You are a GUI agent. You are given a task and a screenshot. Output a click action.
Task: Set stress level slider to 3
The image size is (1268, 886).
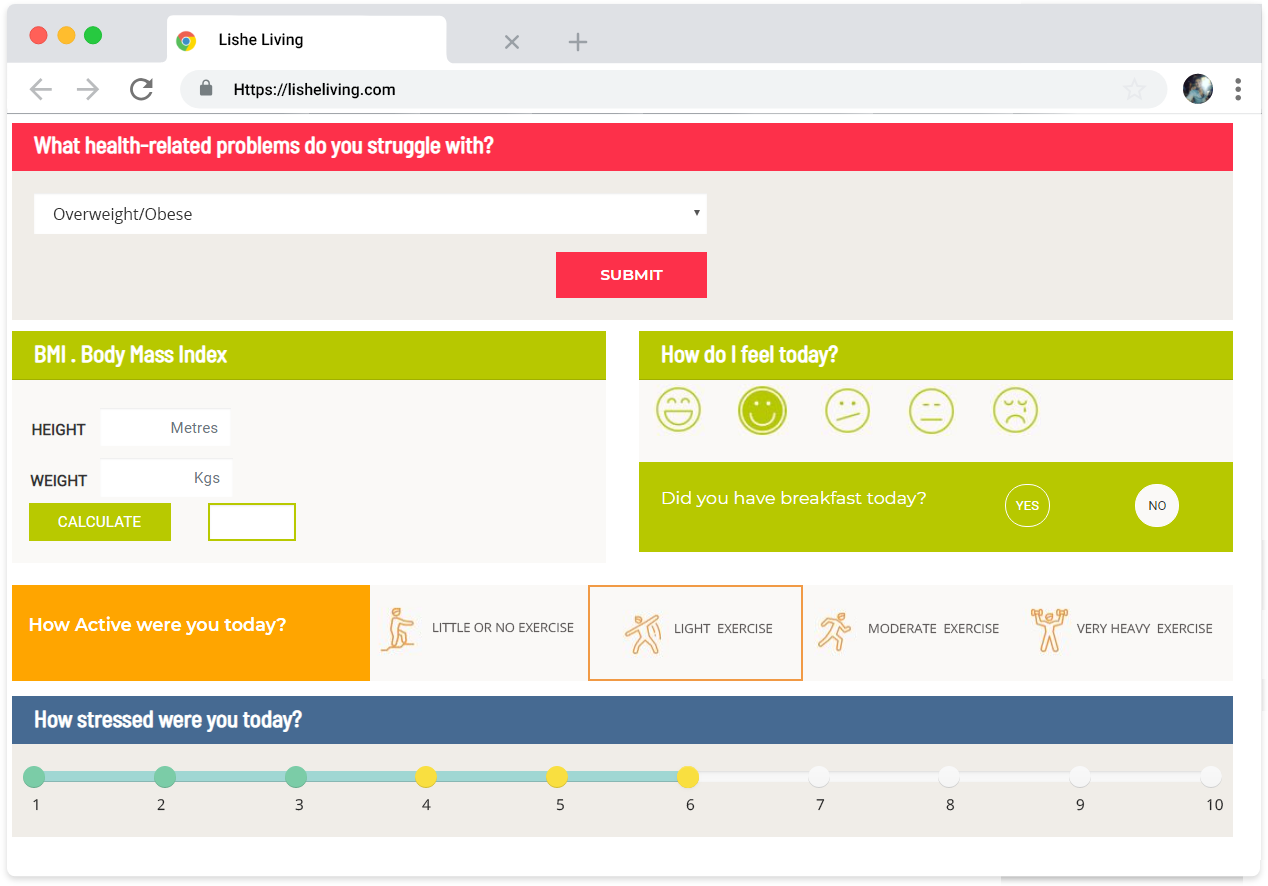[295, 777]
